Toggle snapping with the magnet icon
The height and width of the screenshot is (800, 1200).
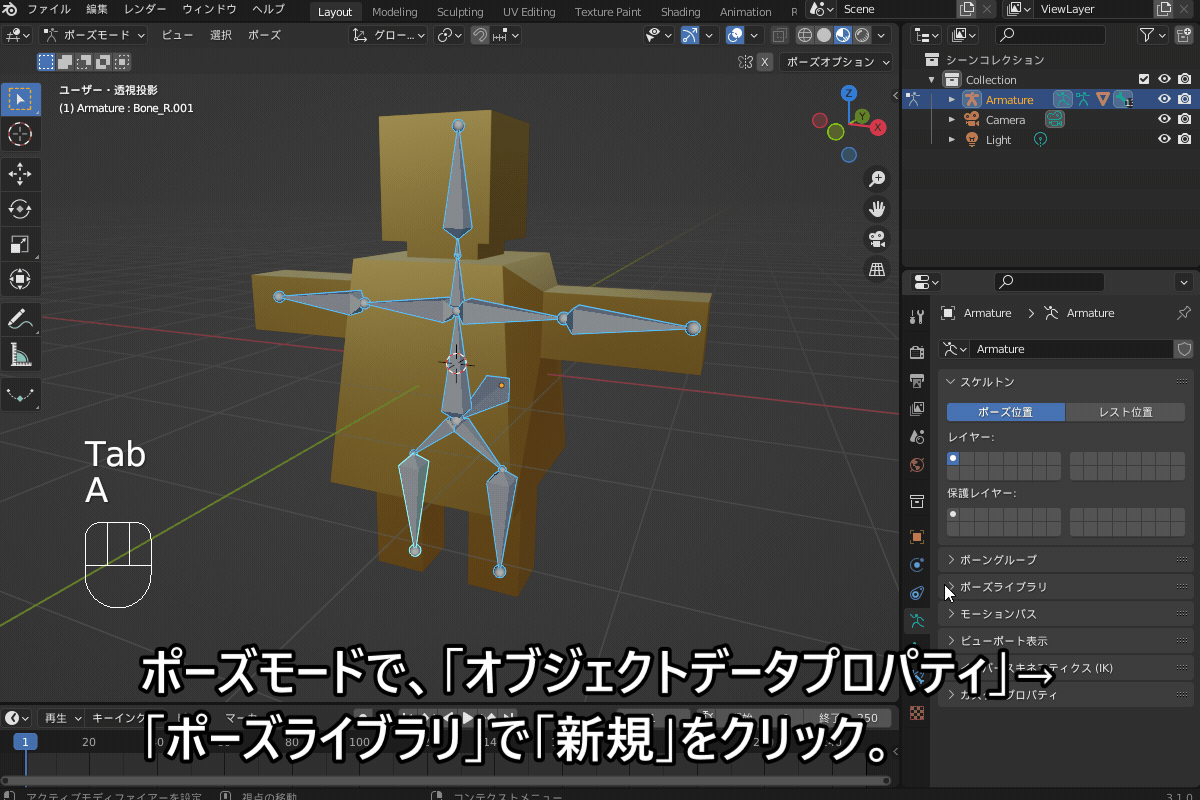480,35
